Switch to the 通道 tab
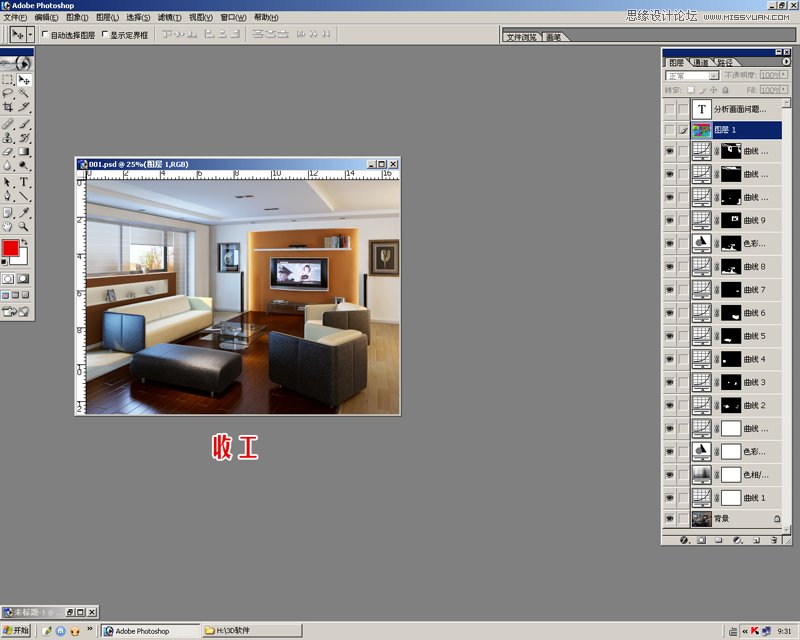The width and height of the screenshot is (800, 640). pyautogui.click(x=701, y=63)
